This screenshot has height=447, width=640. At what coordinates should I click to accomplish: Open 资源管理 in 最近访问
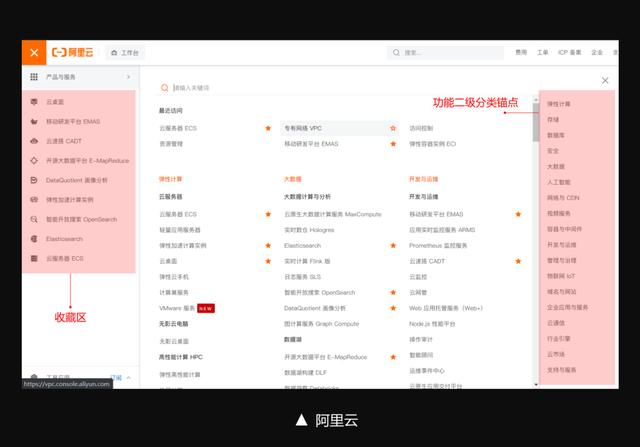pyautogui.click(x=171, y=144)
